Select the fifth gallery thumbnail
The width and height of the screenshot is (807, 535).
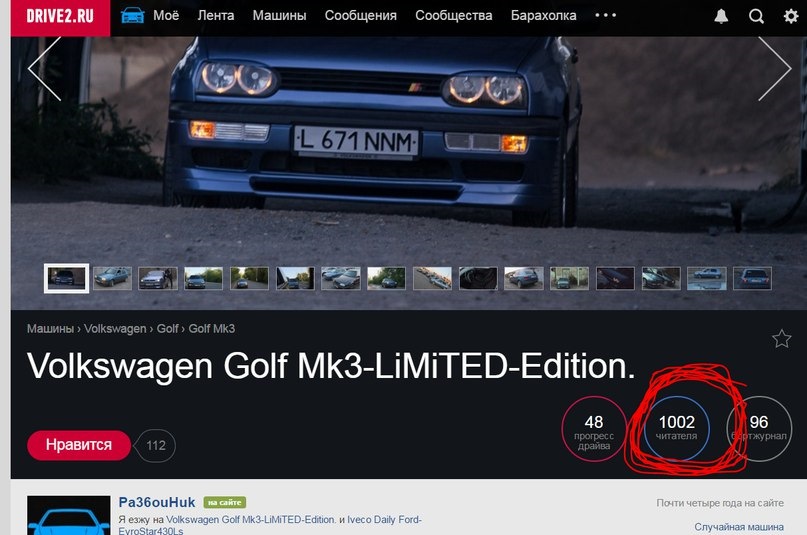(250, 278)
